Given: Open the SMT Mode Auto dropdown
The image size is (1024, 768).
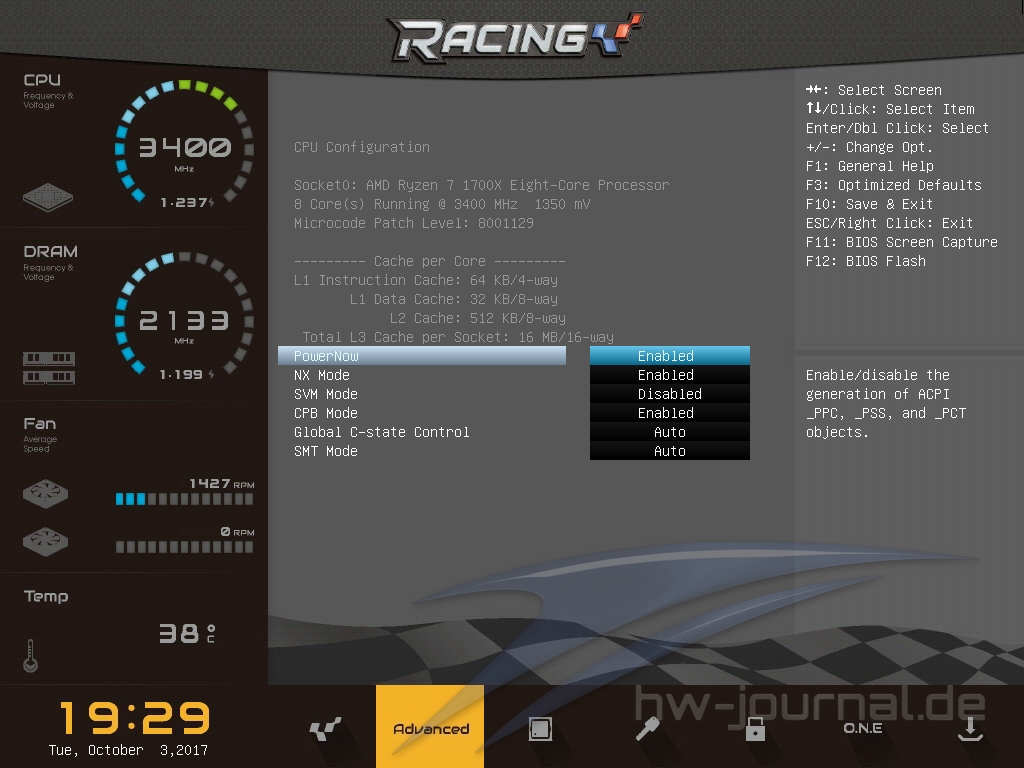Looking at the screenshot, I should pos(669,451).
